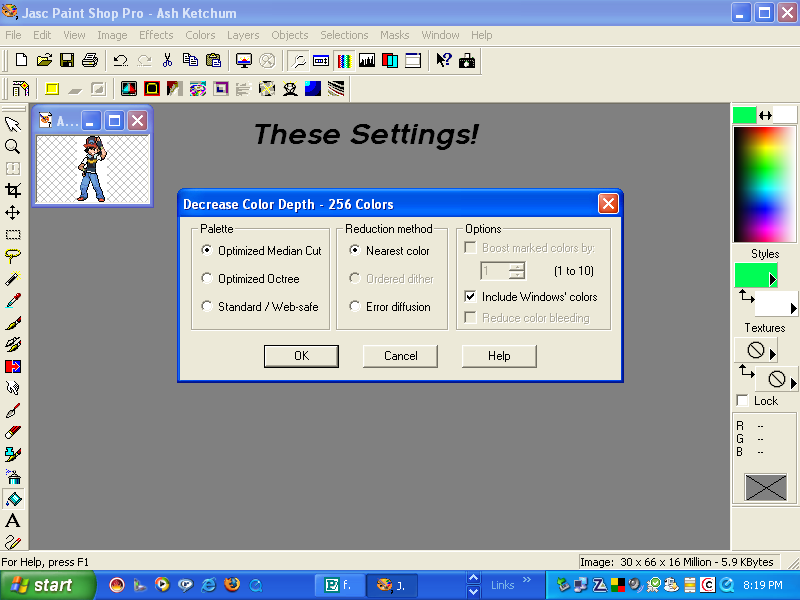Viewport: 800px width, 600px height.
Task: Expand the background style white swatch arrow
Action: point(793,308)
